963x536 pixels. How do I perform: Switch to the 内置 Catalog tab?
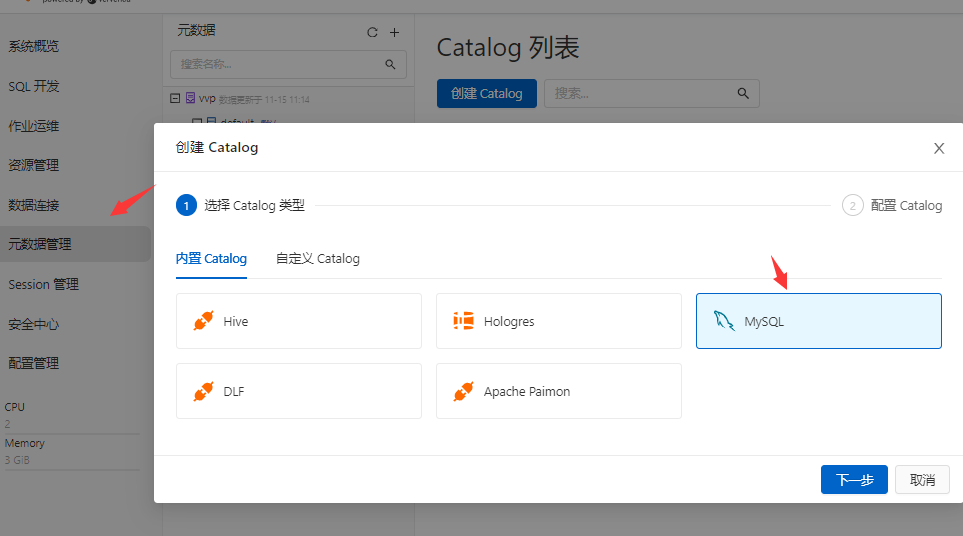pyautogui.click(x=211, y=258)
